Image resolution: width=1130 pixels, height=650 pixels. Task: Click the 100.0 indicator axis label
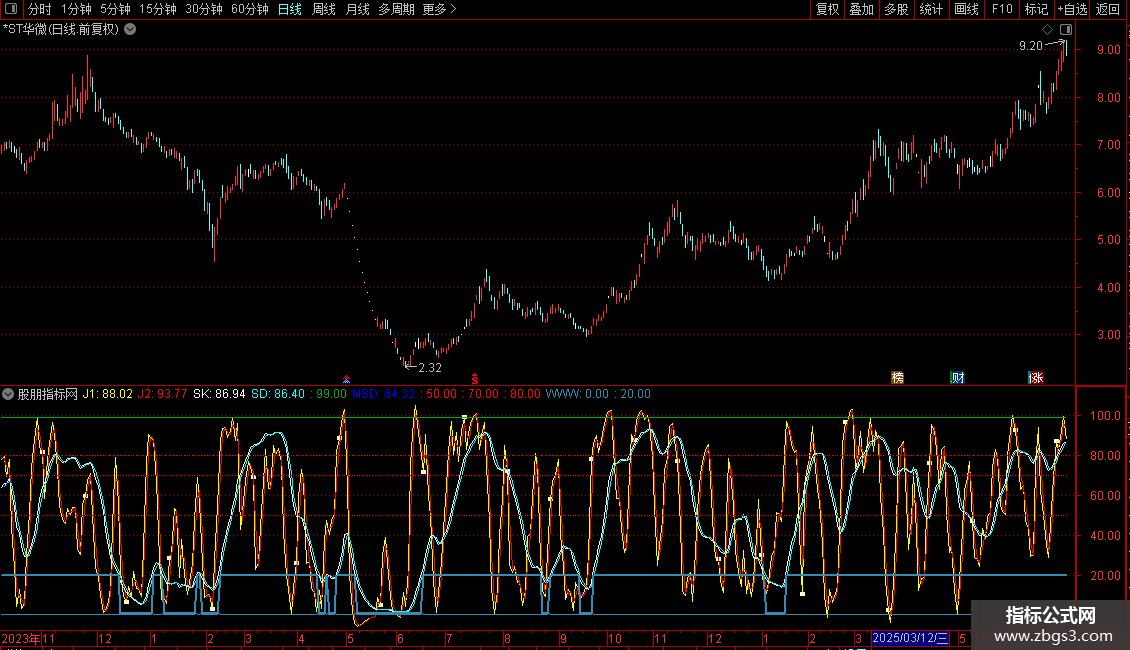pos(1105,416)
